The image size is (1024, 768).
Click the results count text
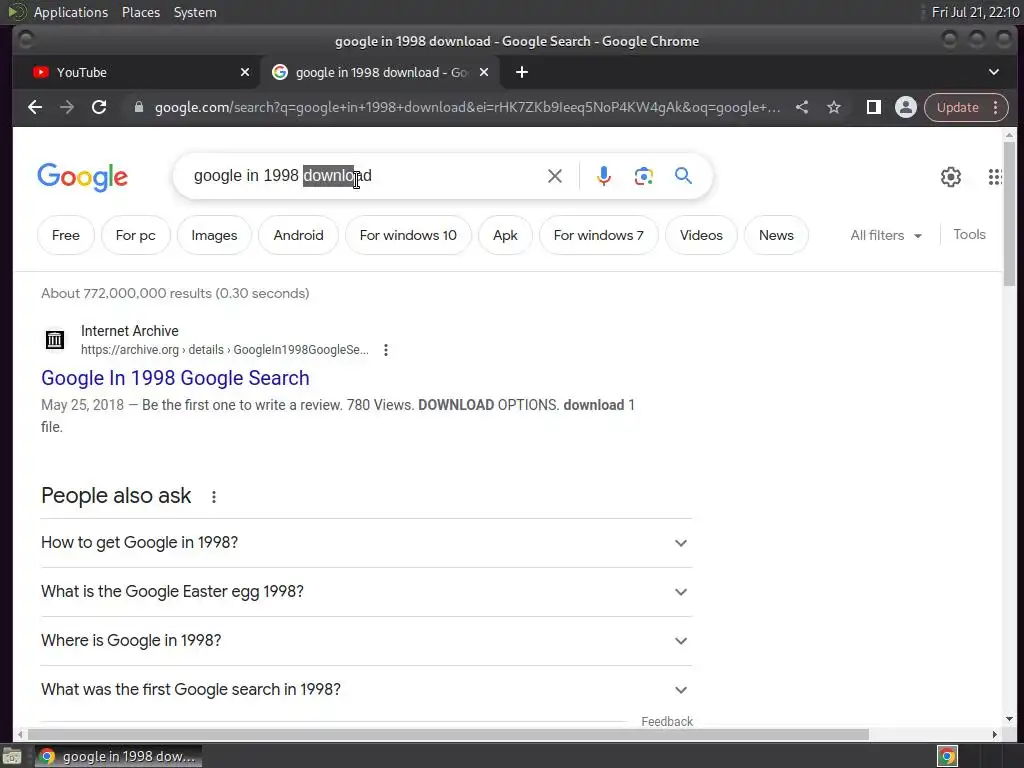pos(175,293)
